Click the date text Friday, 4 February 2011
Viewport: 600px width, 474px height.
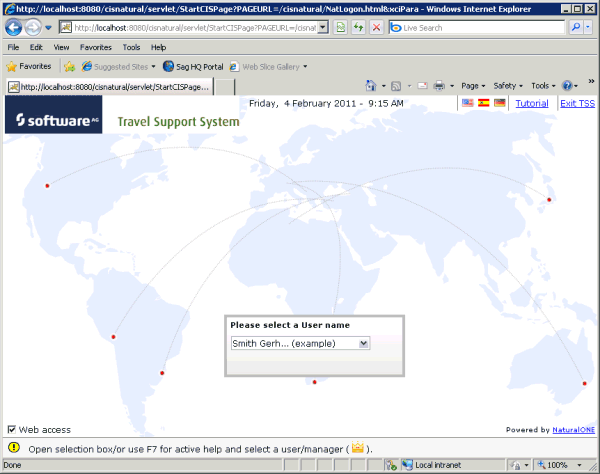click(x=302, y=103)
